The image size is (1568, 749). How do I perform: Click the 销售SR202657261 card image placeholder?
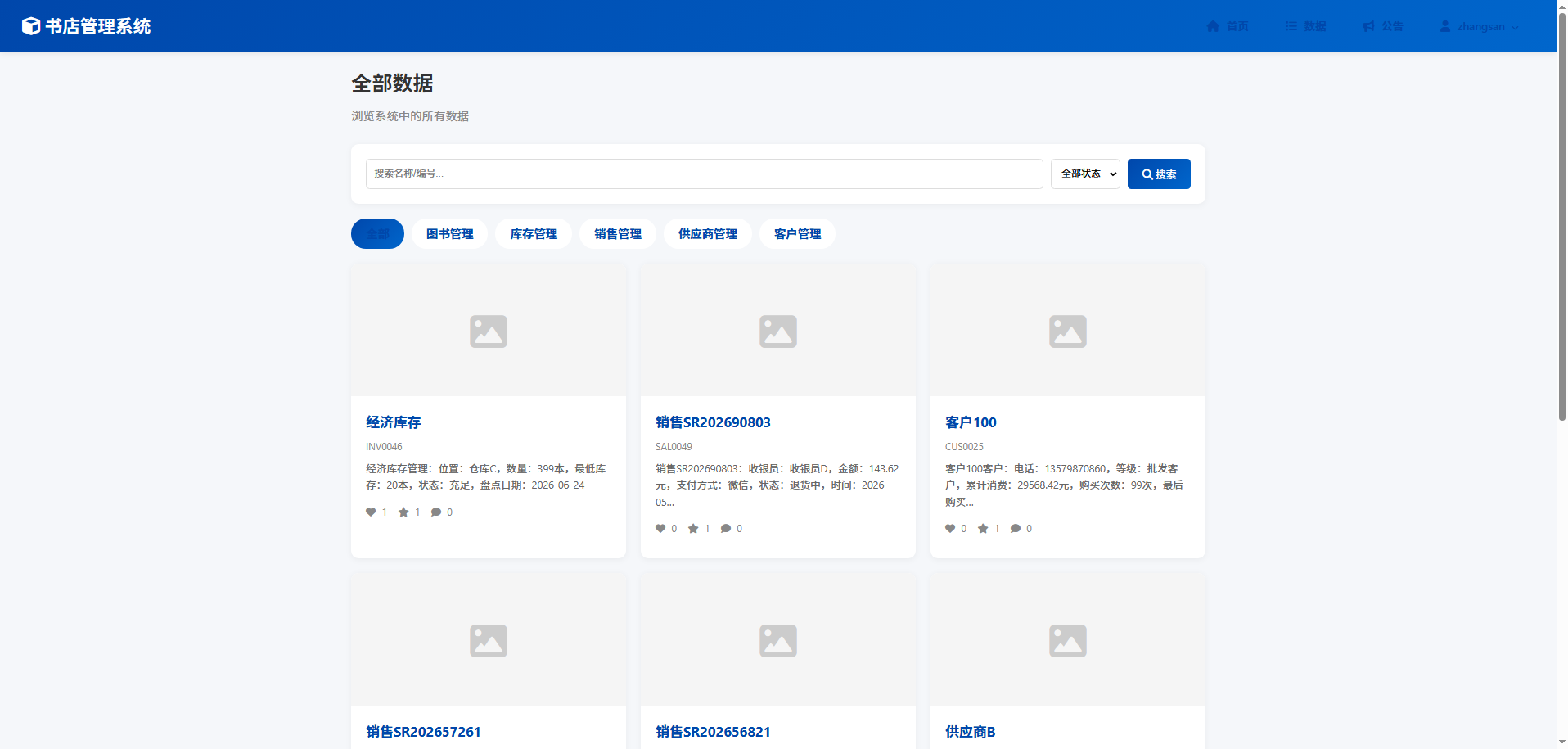(489, 640)
